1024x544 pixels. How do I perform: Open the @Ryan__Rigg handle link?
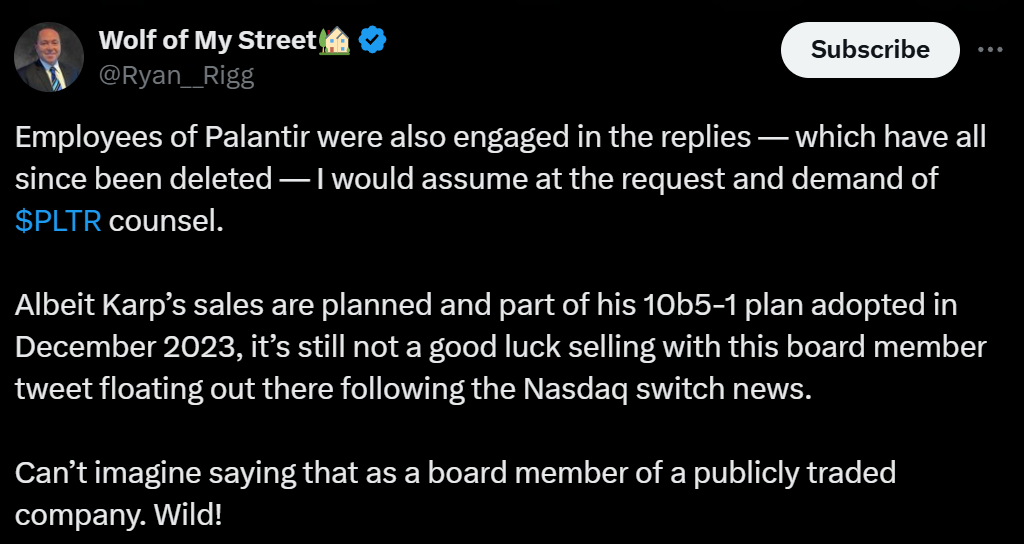coord(176,76)
